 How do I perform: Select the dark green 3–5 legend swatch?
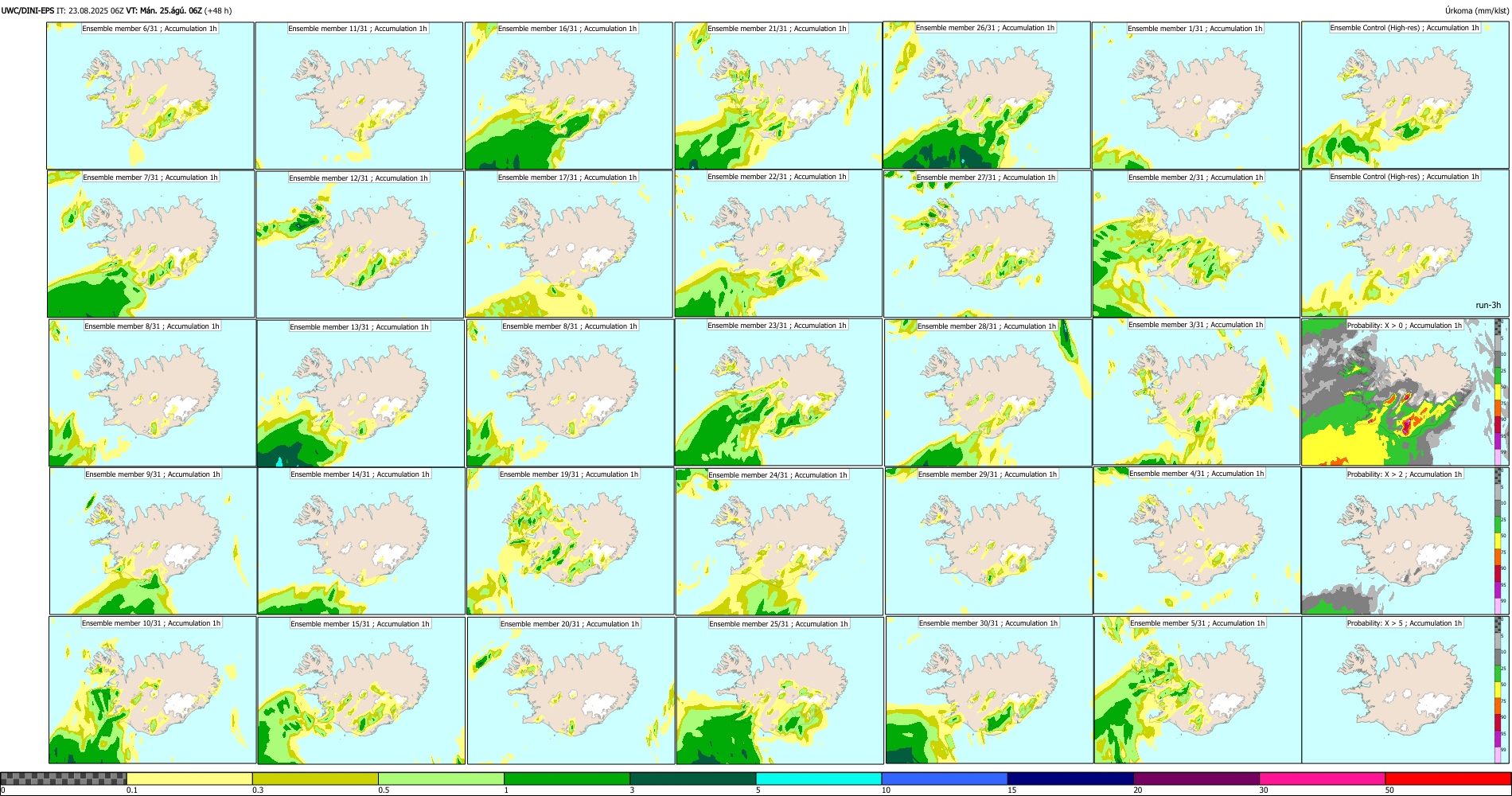pos(692,778)
